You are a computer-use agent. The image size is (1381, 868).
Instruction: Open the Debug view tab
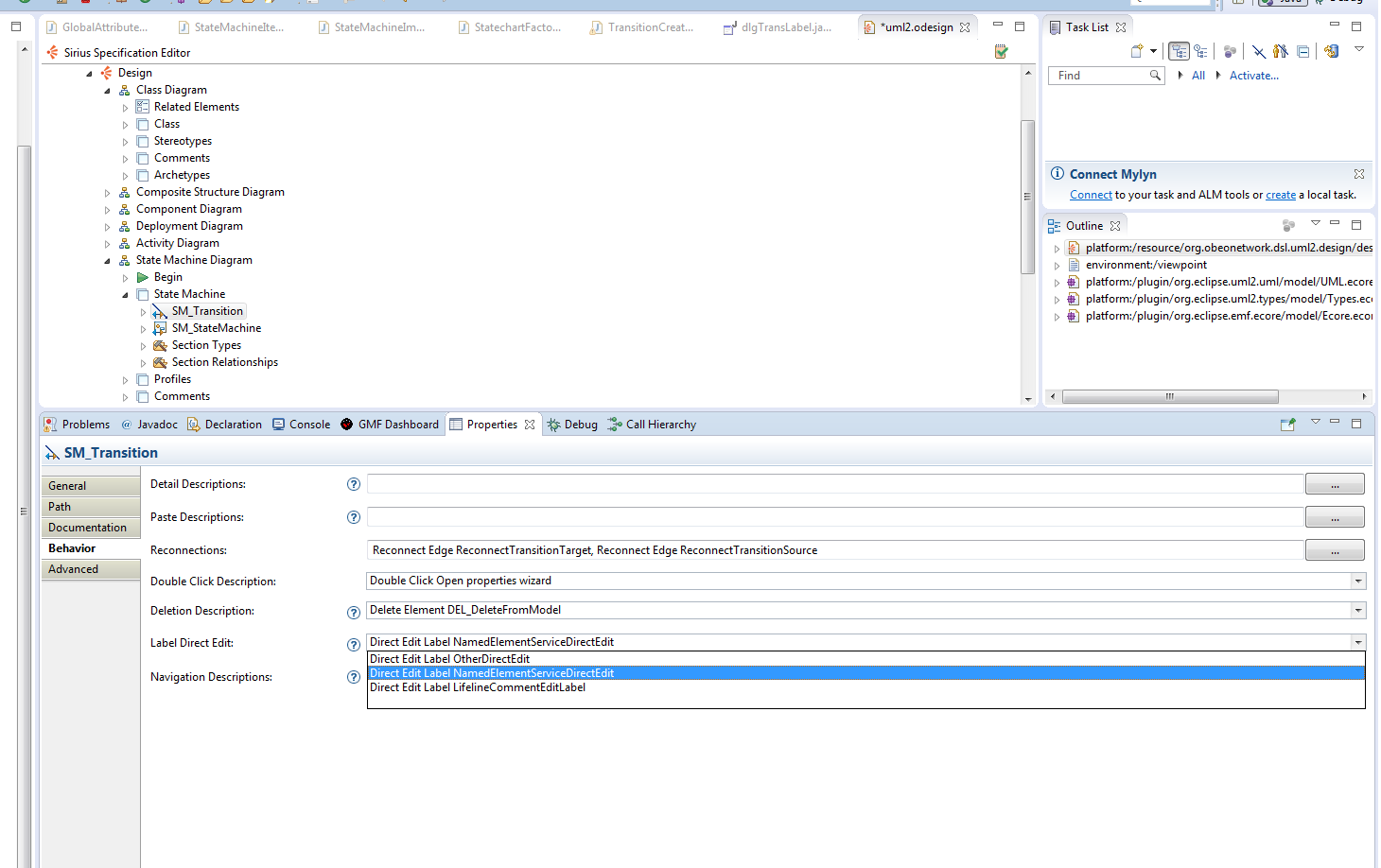coord(572,425)
